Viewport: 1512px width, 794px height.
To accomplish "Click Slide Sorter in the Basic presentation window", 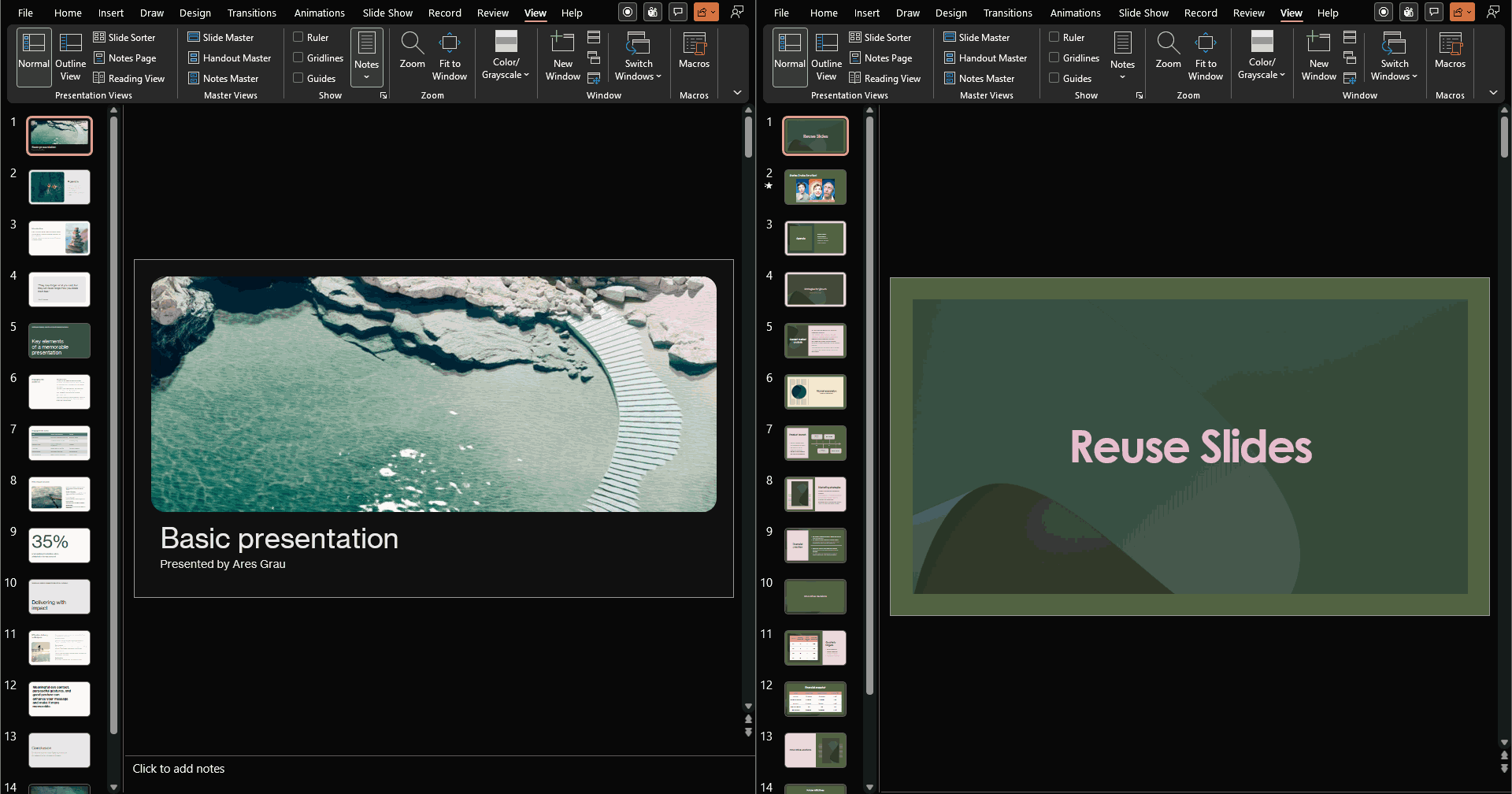I will click(124, 38).
